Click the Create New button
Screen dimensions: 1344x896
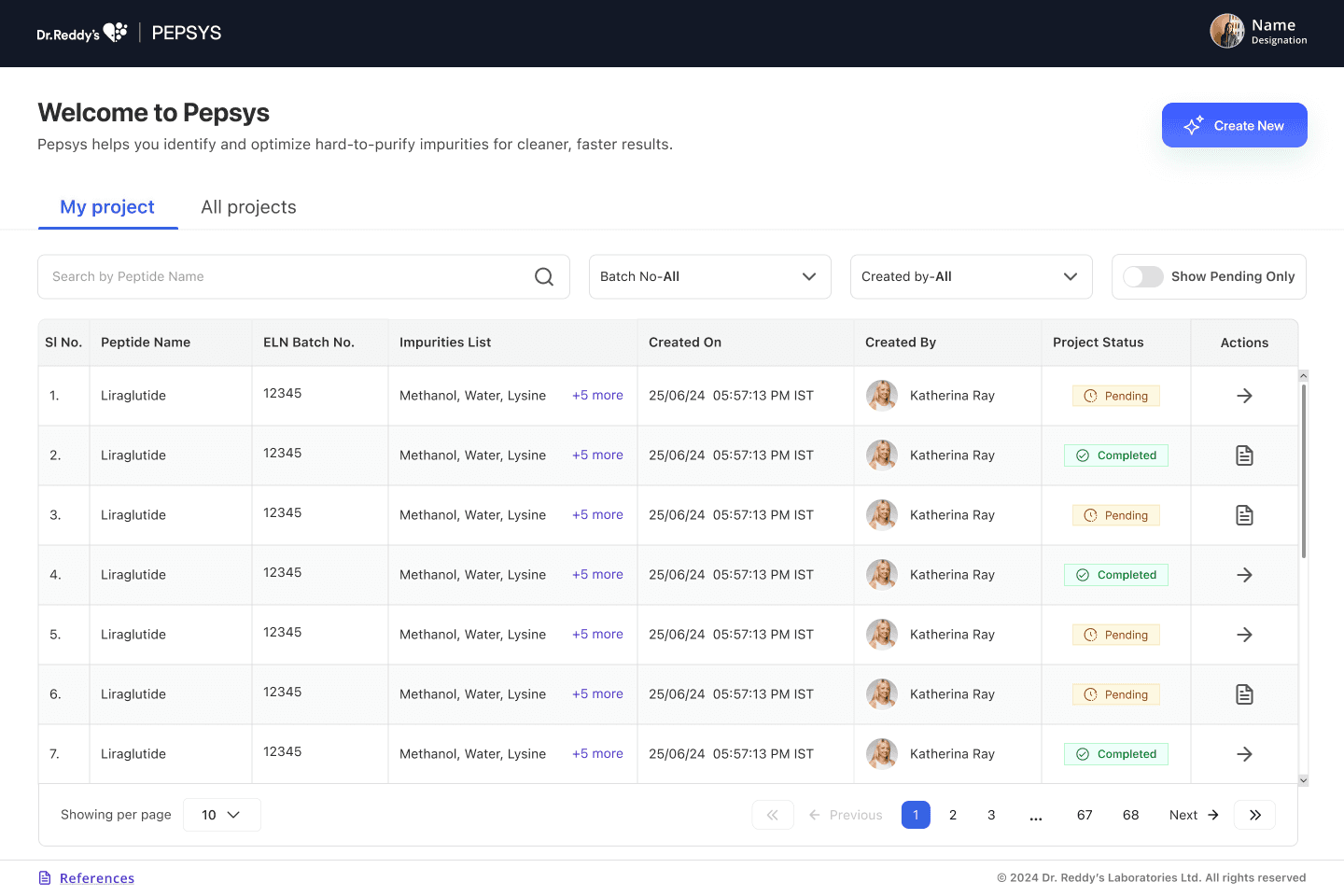(1234, 125)
